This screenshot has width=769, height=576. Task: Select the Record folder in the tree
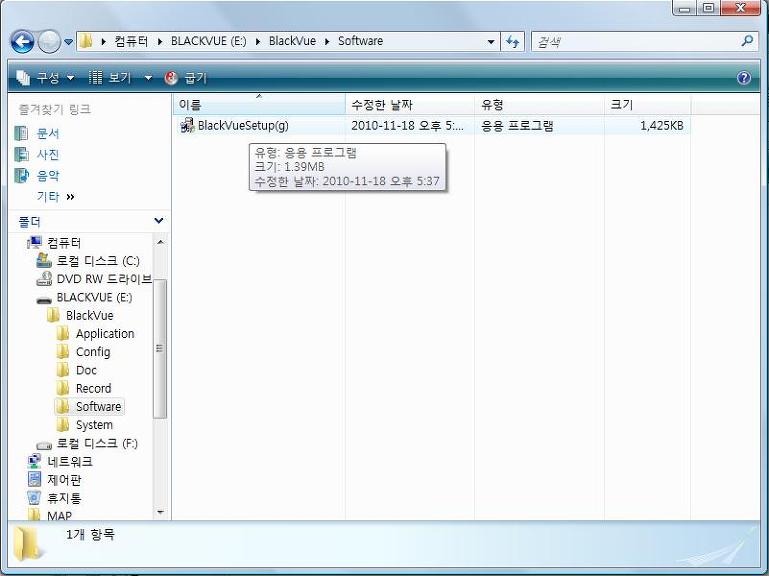coord(94,388)
